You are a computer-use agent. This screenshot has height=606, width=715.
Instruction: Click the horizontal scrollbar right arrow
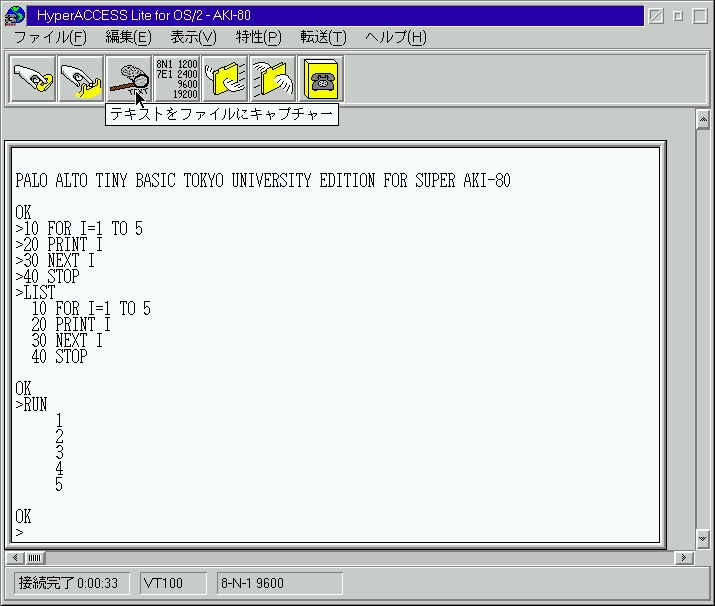684,558
